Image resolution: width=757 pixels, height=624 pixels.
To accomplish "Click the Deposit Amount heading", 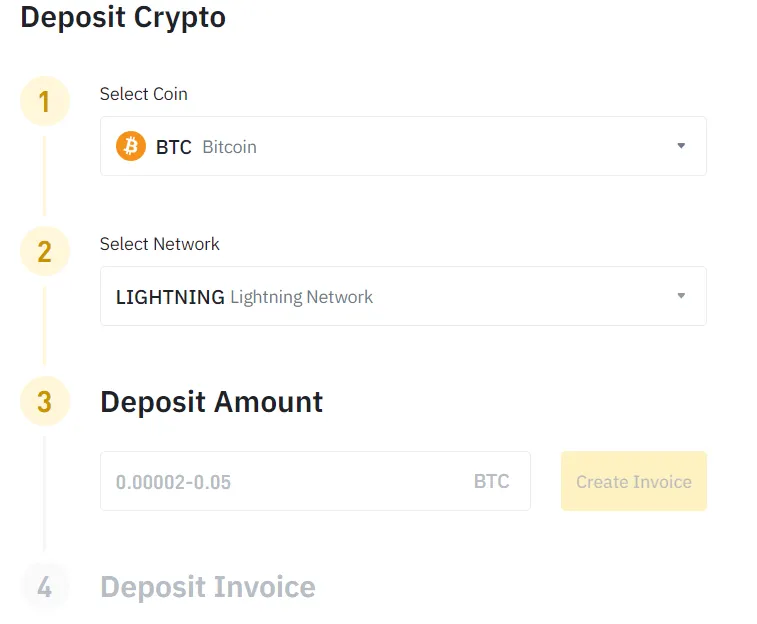I will tap(212, 402).
